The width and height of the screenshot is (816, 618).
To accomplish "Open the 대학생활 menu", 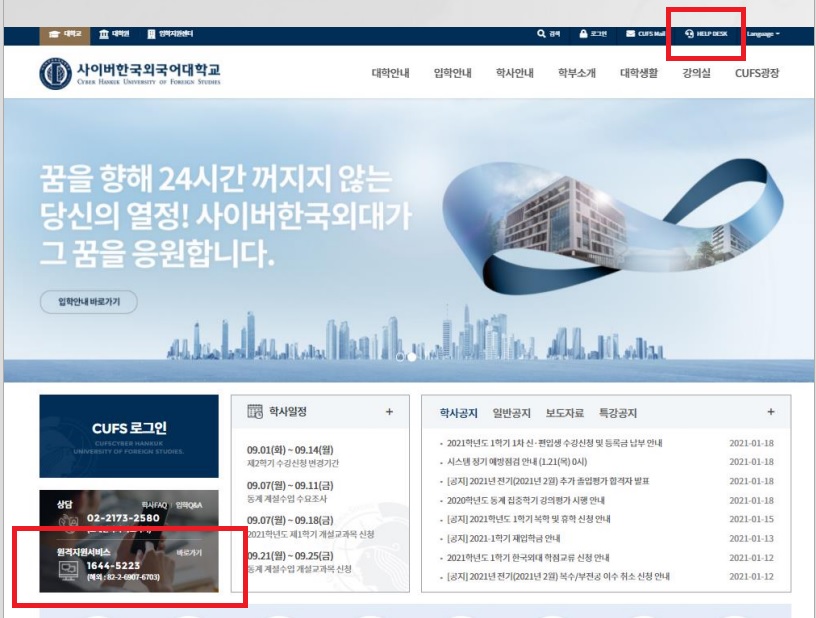I will coord(639,73).
